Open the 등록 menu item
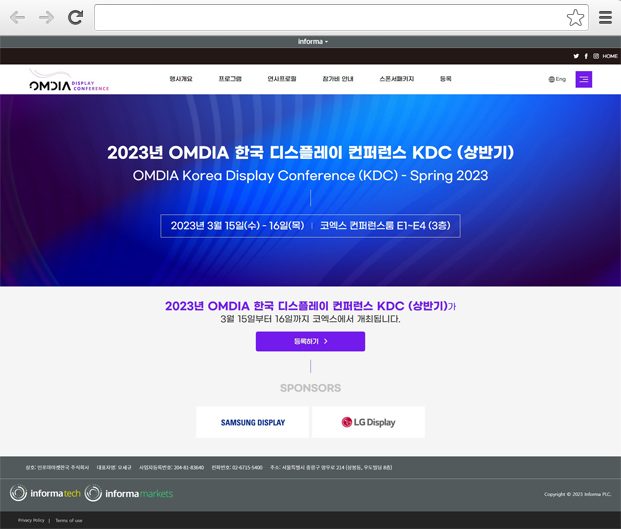621x529 pixels. click(x=446, y=79)
